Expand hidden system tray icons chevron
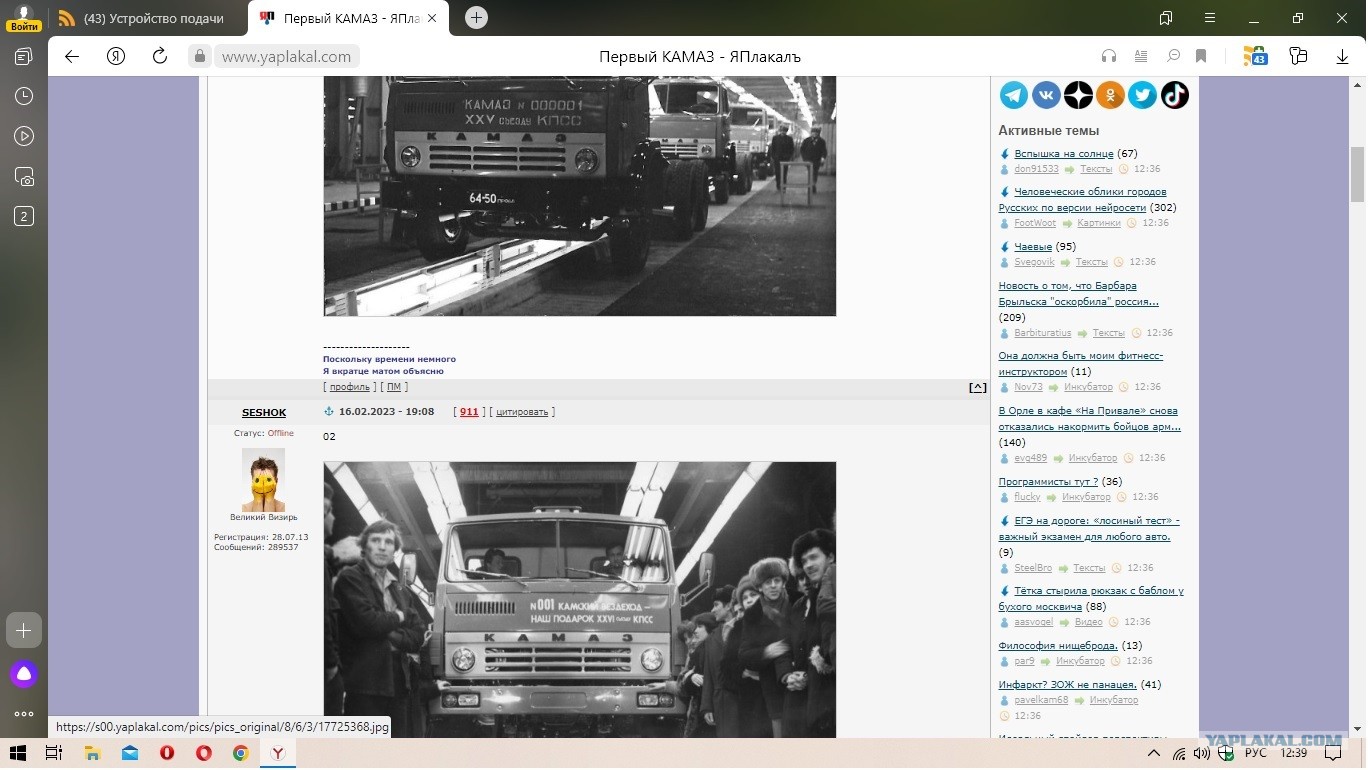This screenshot has width=1368, height=770. pos(1154,752)
